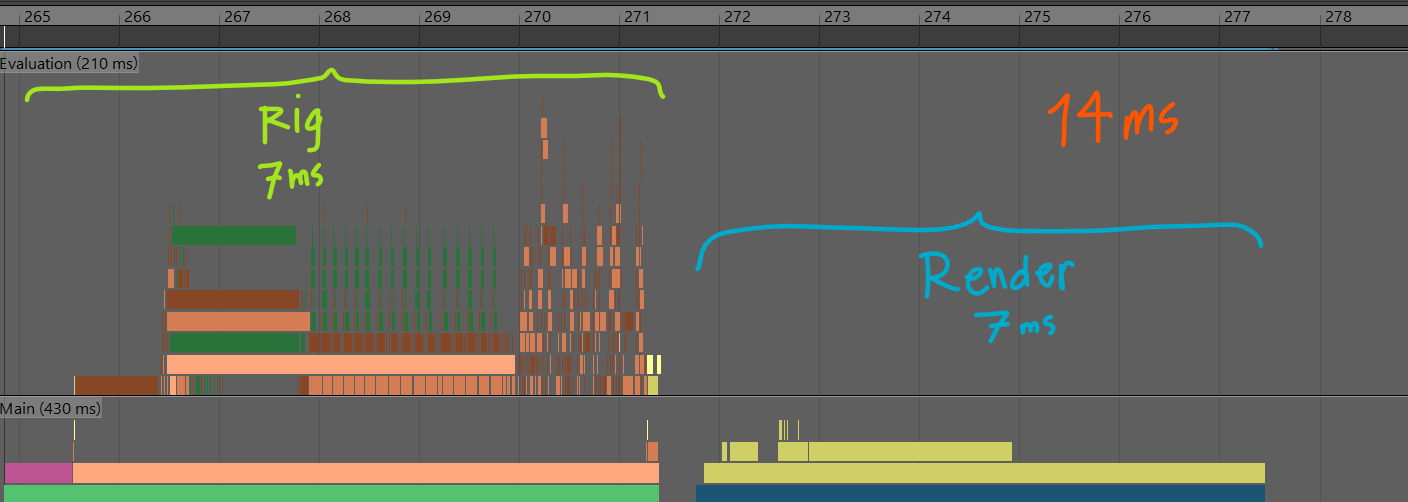Click the 277 mark on the time ruler
The width and height of the screenshot is (1408, 502).
[x=1237, y=17]
